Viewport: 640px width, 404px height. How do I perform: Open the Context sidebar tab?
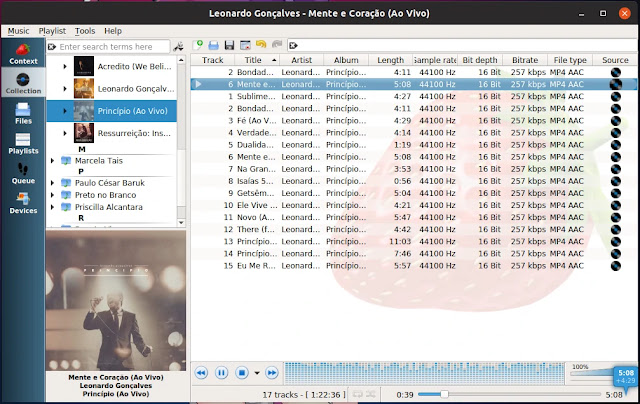tap(23, 54)
